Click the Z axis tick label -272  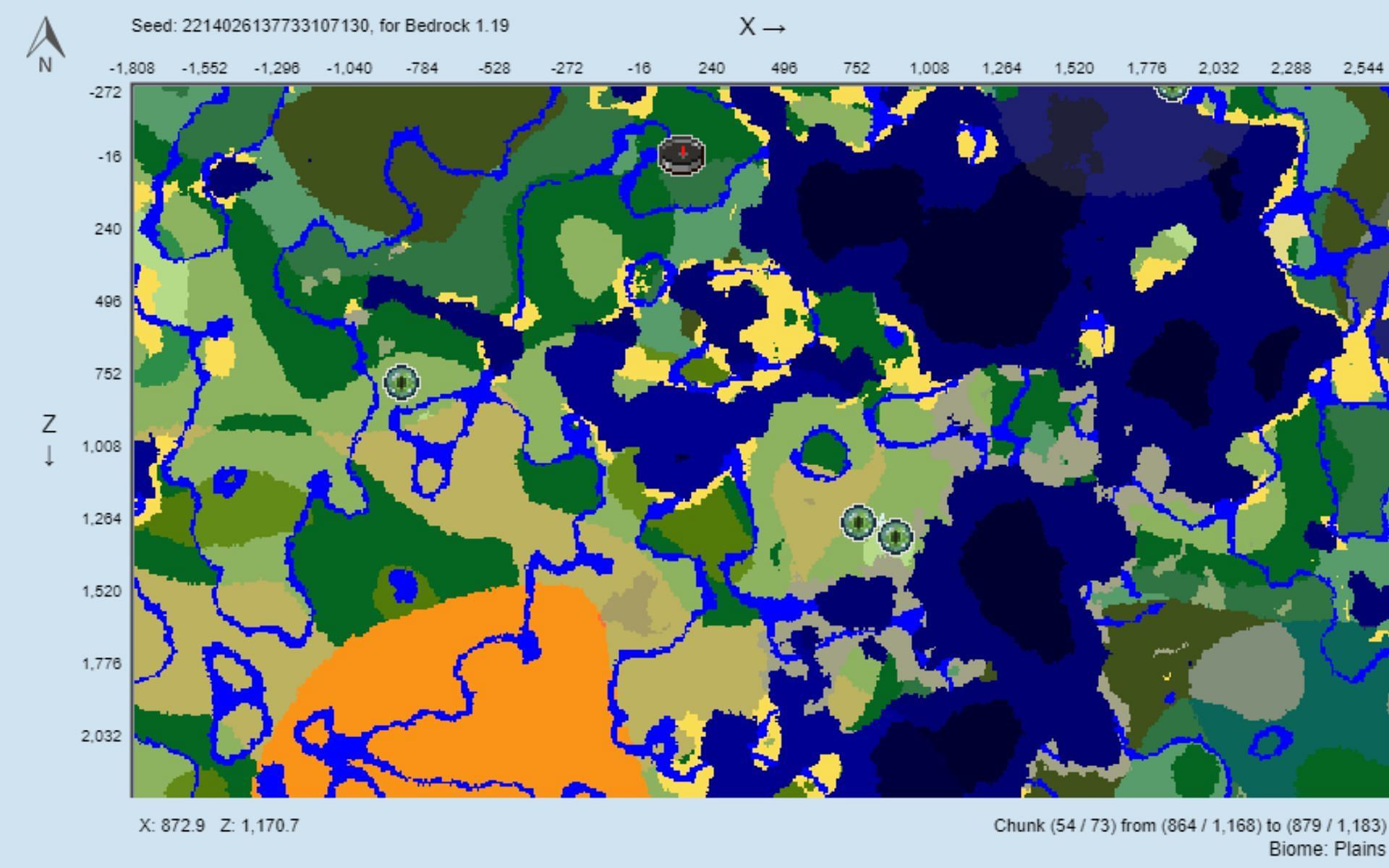pos(106,92)
